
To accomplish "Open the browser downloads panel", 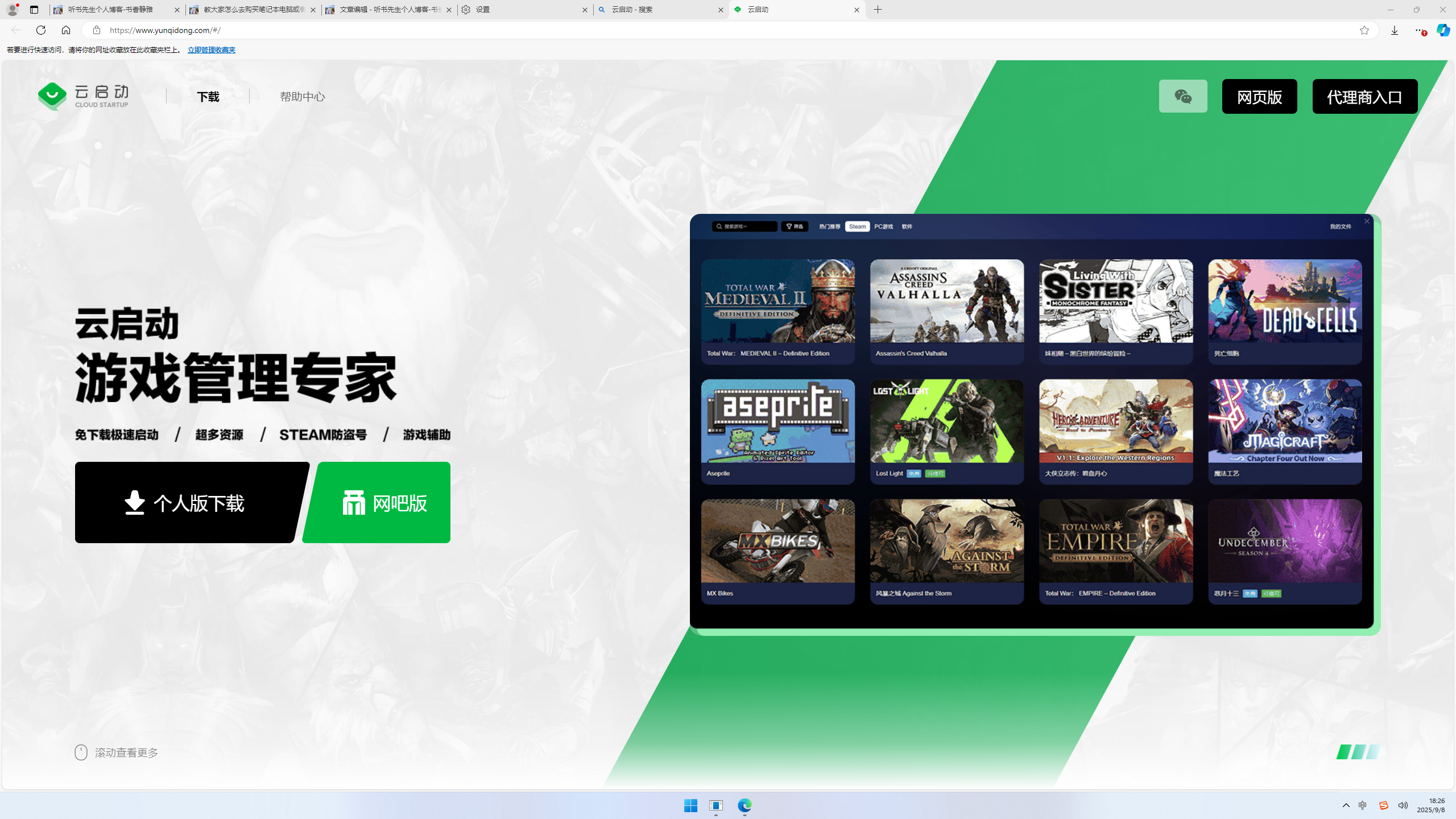I will click(1394, 30).
